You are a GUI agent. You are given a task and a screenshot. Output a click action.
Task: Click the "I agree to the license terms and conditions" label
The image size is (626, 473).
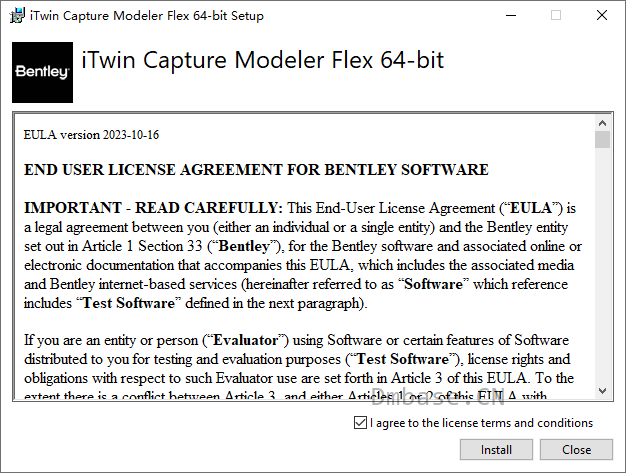pos(481,423)
